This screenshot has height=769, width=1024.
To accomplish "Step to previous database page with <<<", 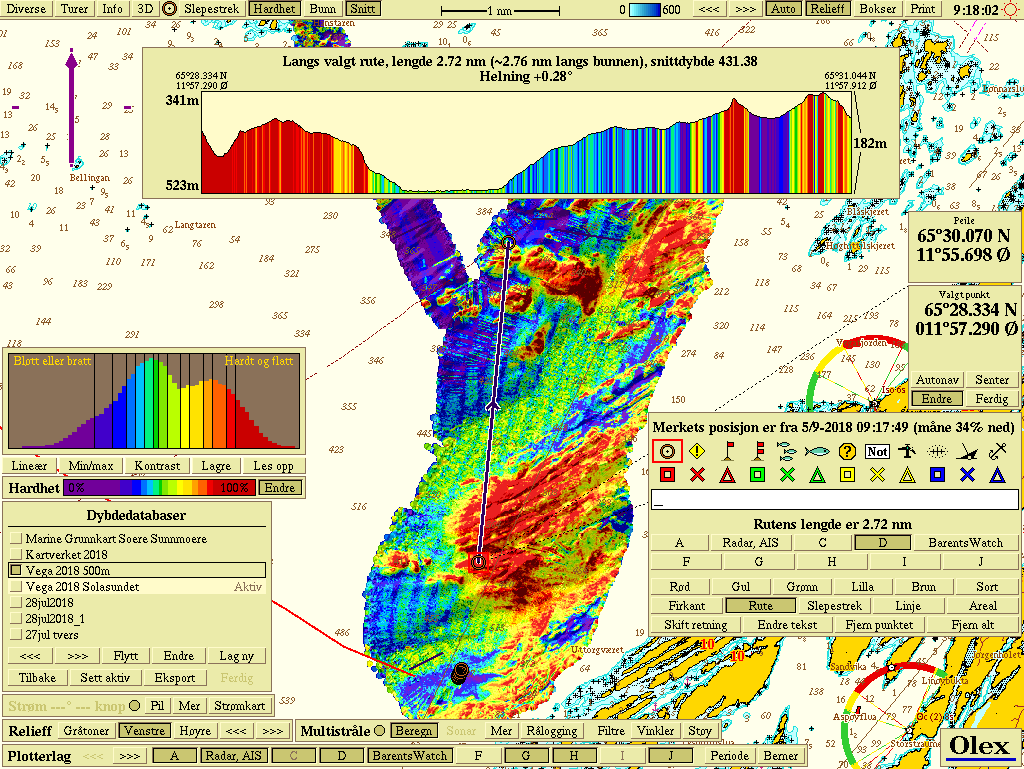I will 30,656.
